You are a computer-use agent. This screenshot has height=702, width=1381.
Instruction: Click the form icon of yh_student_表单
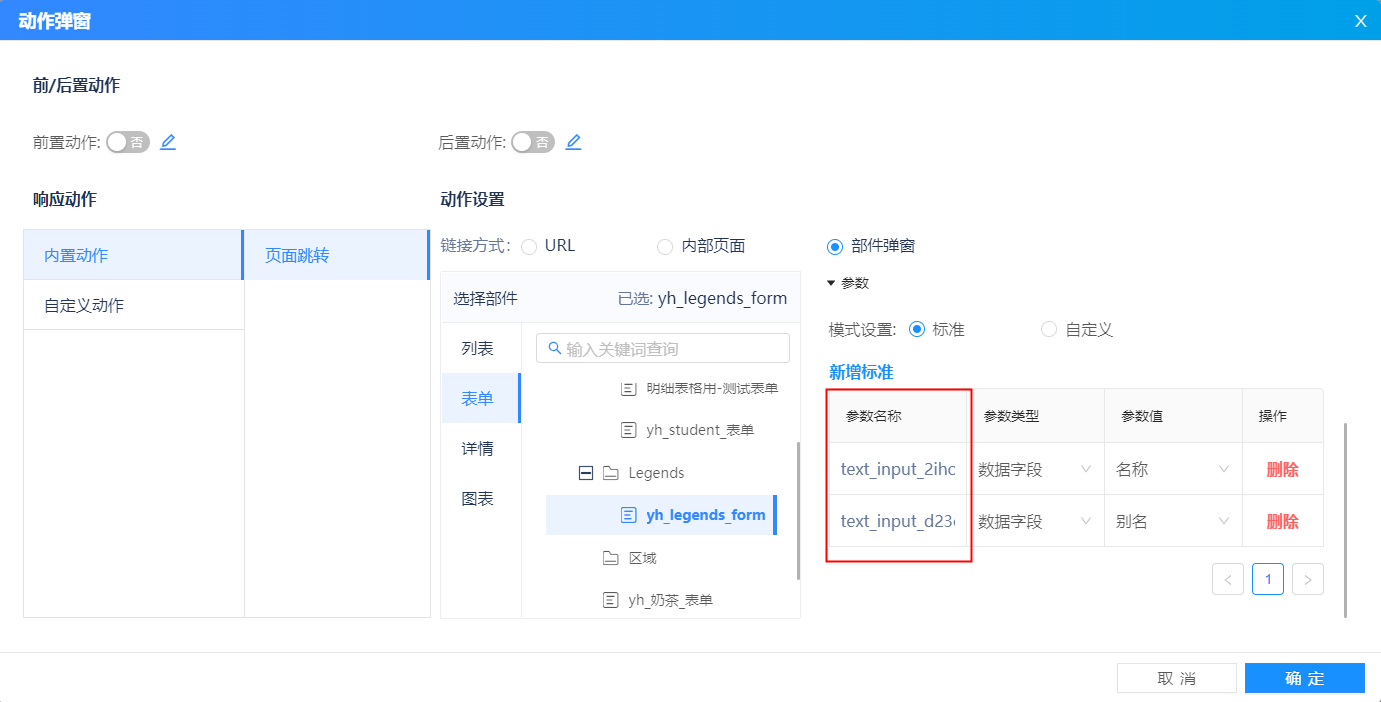[x=628, y=430]
